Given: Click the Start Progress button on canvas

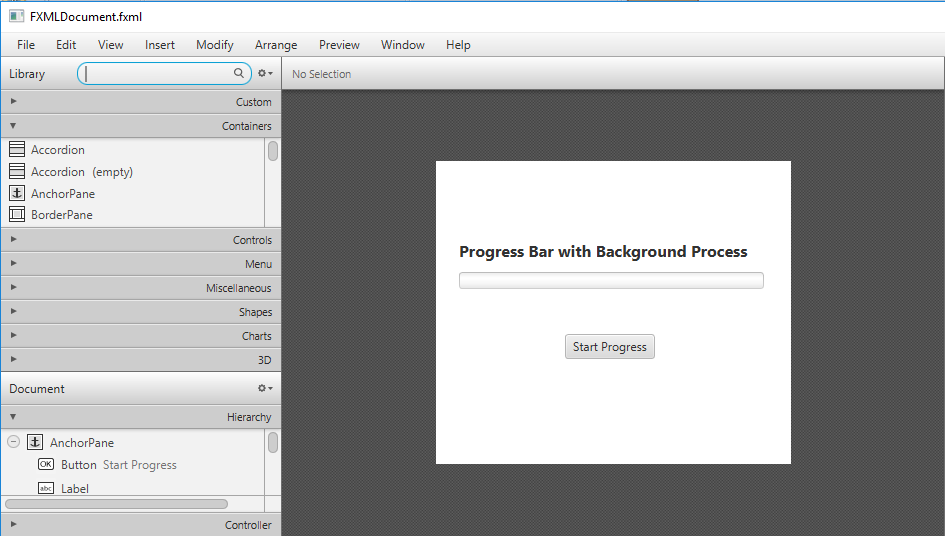Looking at the screenshot, I should (610, 347).
